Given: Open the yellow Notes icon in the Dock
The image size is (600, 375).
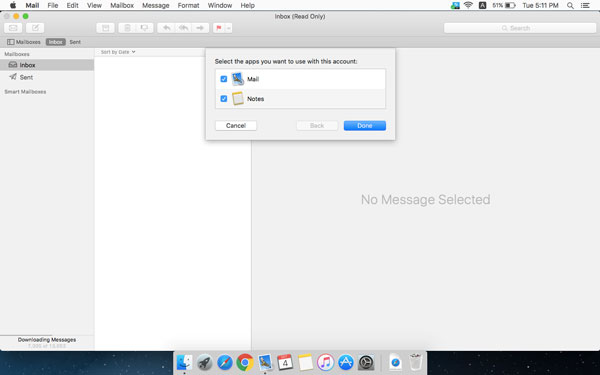Looking at the screenshot, I should coord(305,362).
